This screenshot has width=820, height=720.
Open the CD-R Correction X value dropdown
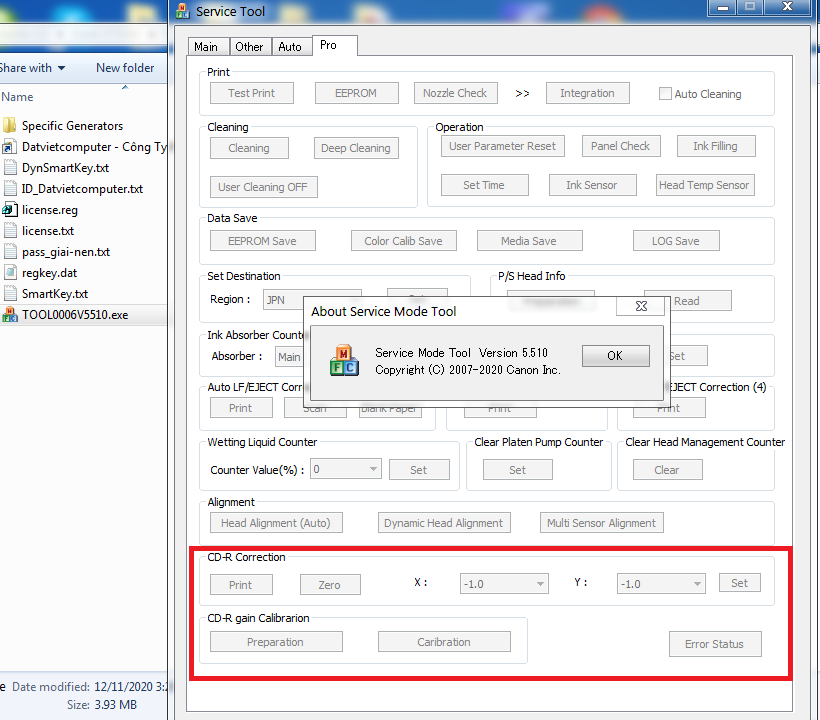pos(504,584)
